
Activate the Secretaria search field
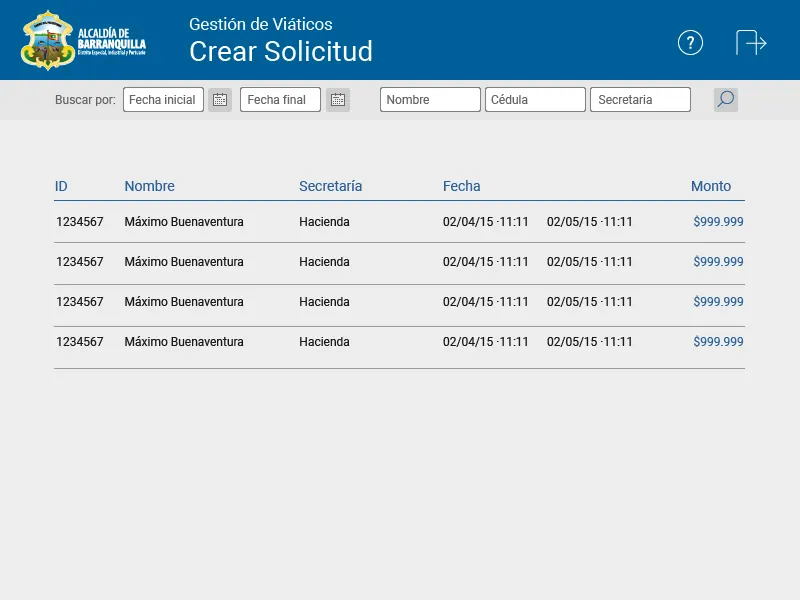640,99
